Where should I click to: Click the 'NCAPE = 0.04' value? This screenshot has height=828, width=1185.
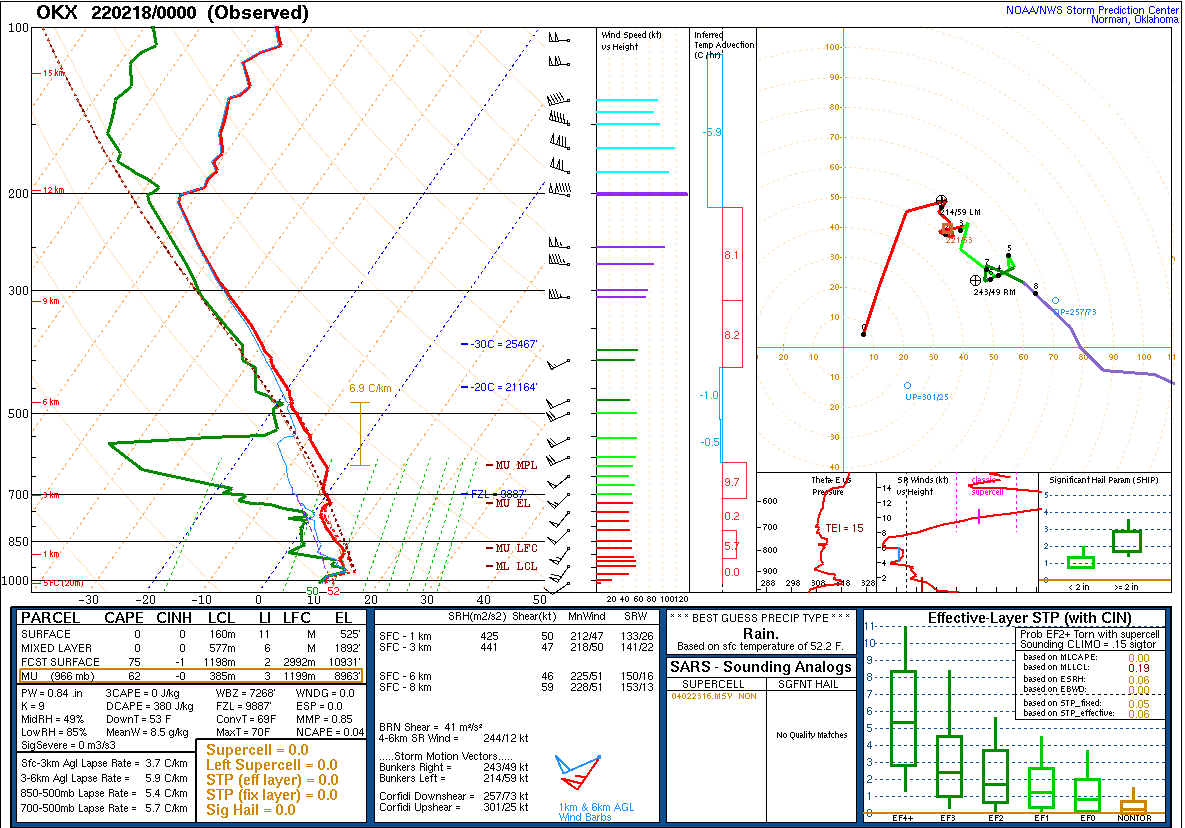330,732
